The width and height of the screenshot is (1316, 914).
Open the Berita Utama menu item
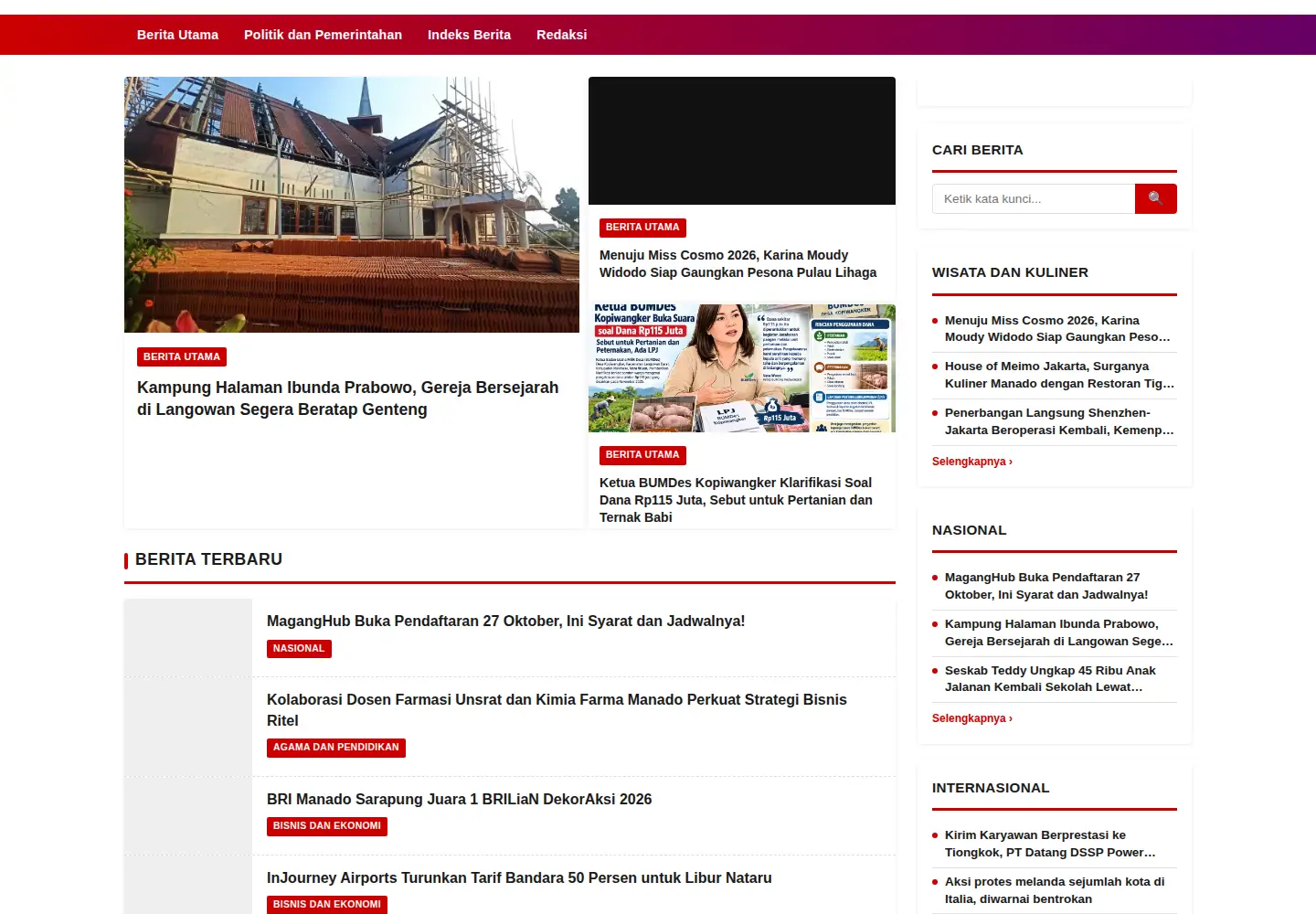coord(177,35)
